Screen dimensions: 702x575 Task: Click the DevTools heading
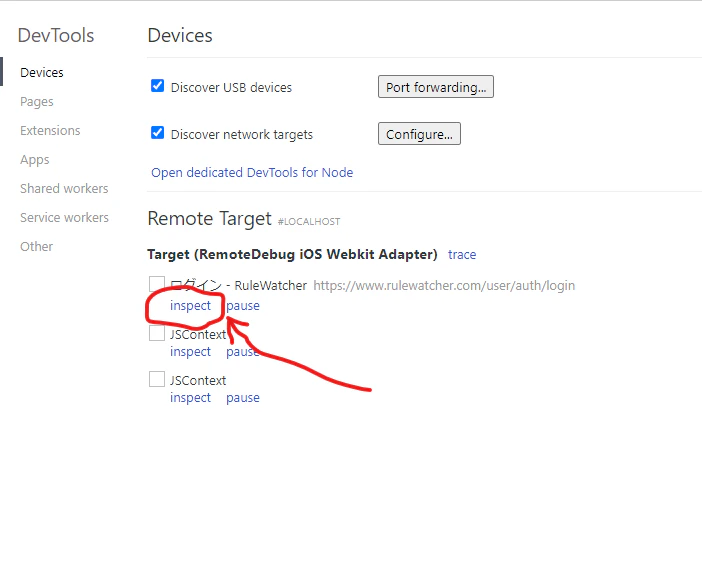(x=56, y=35)
